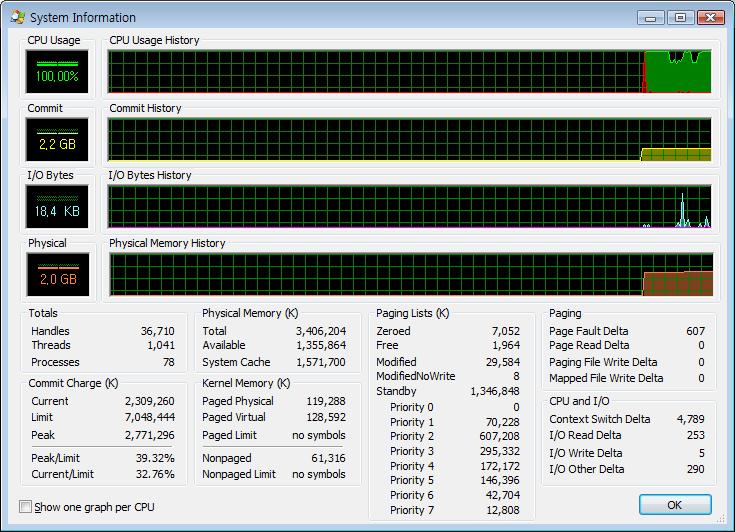This screenshot has width=735, height=532.
Task: Select Commit Charge Current value 2,309,260
Action: point(150,401)
